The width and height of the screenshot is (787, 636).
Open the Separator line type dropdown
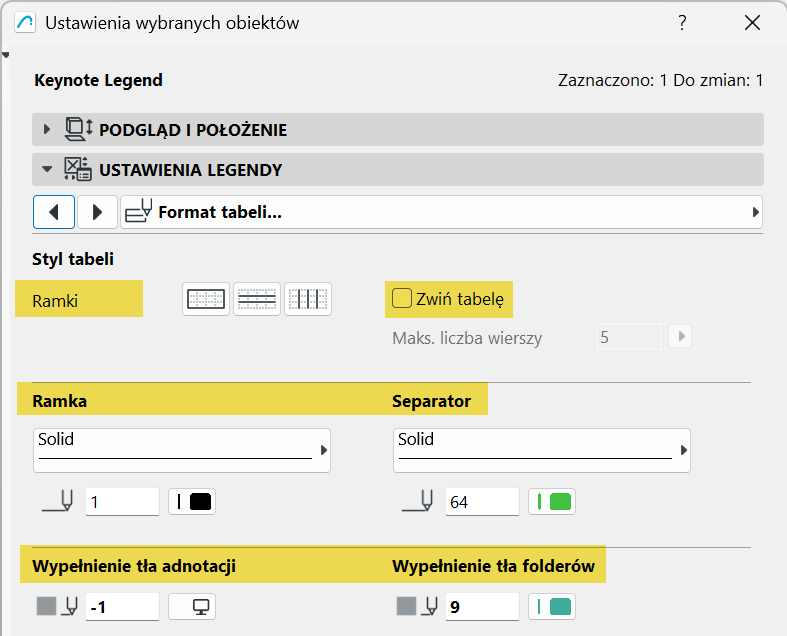(542, 450)
